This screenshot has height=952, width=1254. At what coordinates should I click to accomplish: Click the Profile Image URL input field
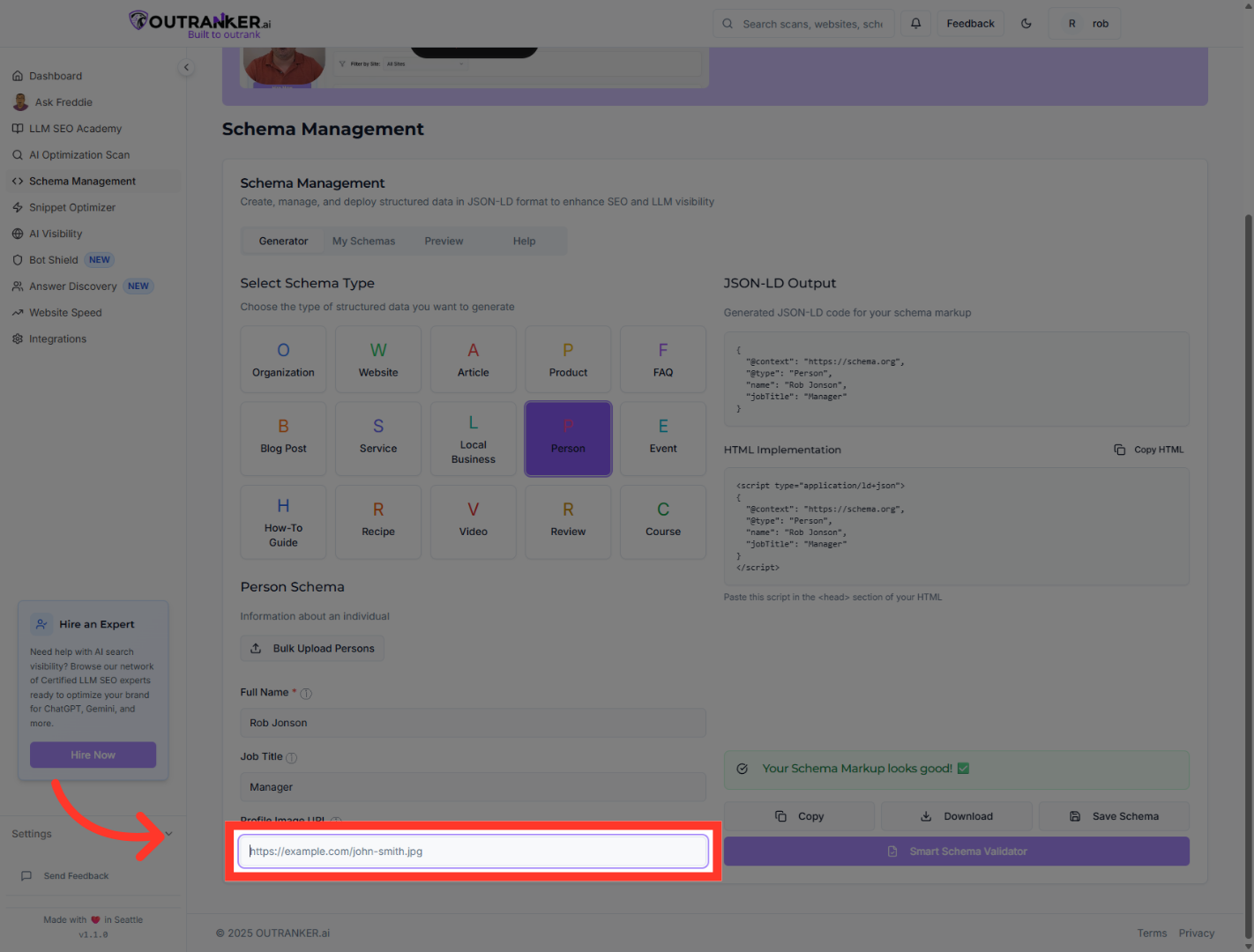click(x=473, y=852)
